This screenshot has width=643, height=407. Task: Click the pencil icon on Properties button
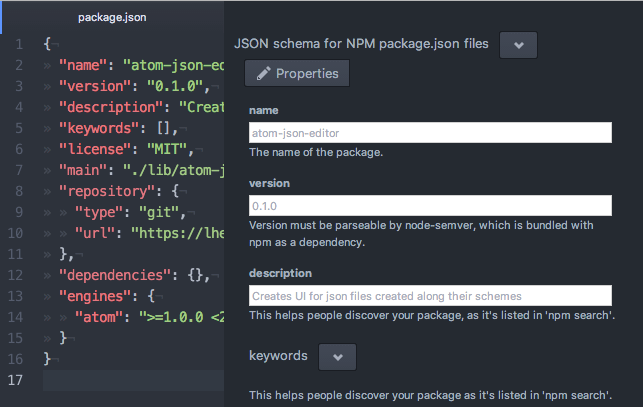click(x=264, y=74)
